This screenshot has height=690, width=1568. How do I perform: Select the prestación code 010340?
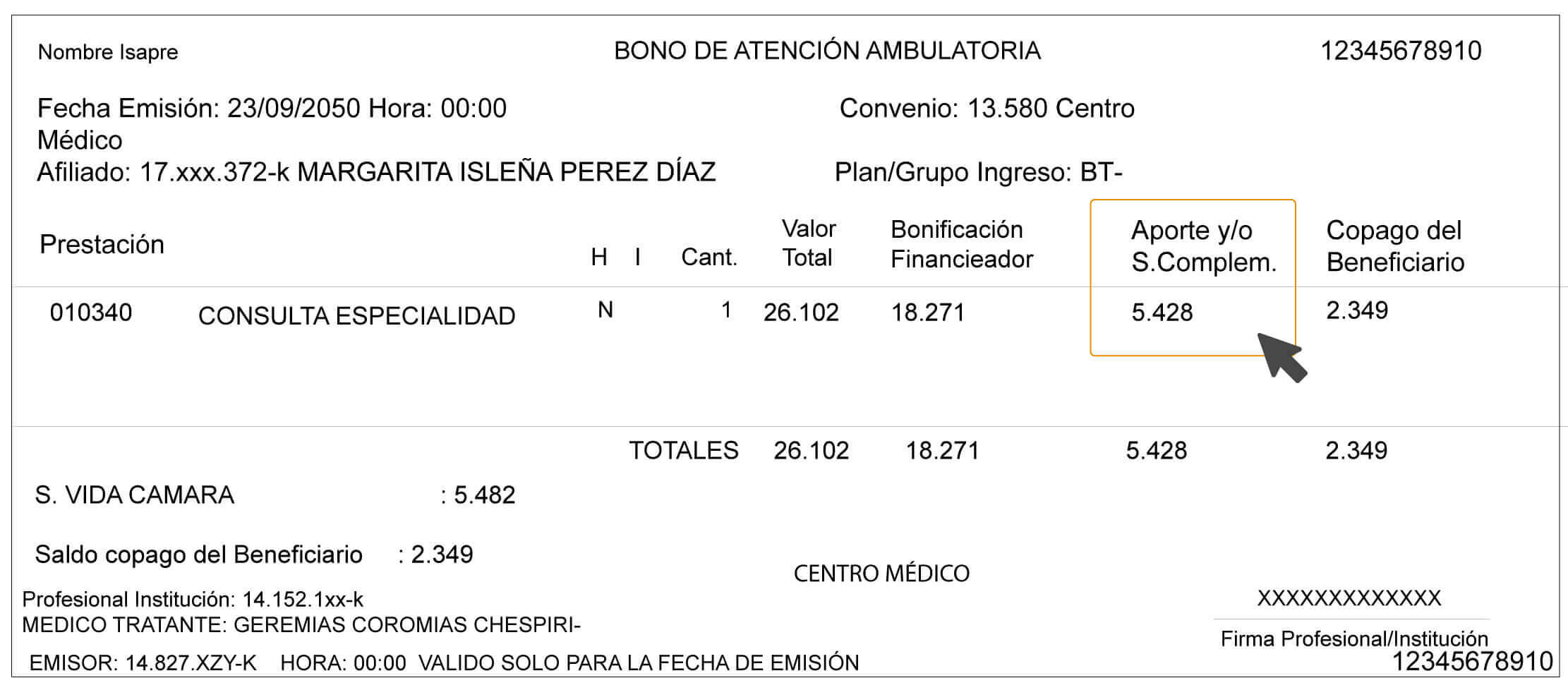(91, 313)
